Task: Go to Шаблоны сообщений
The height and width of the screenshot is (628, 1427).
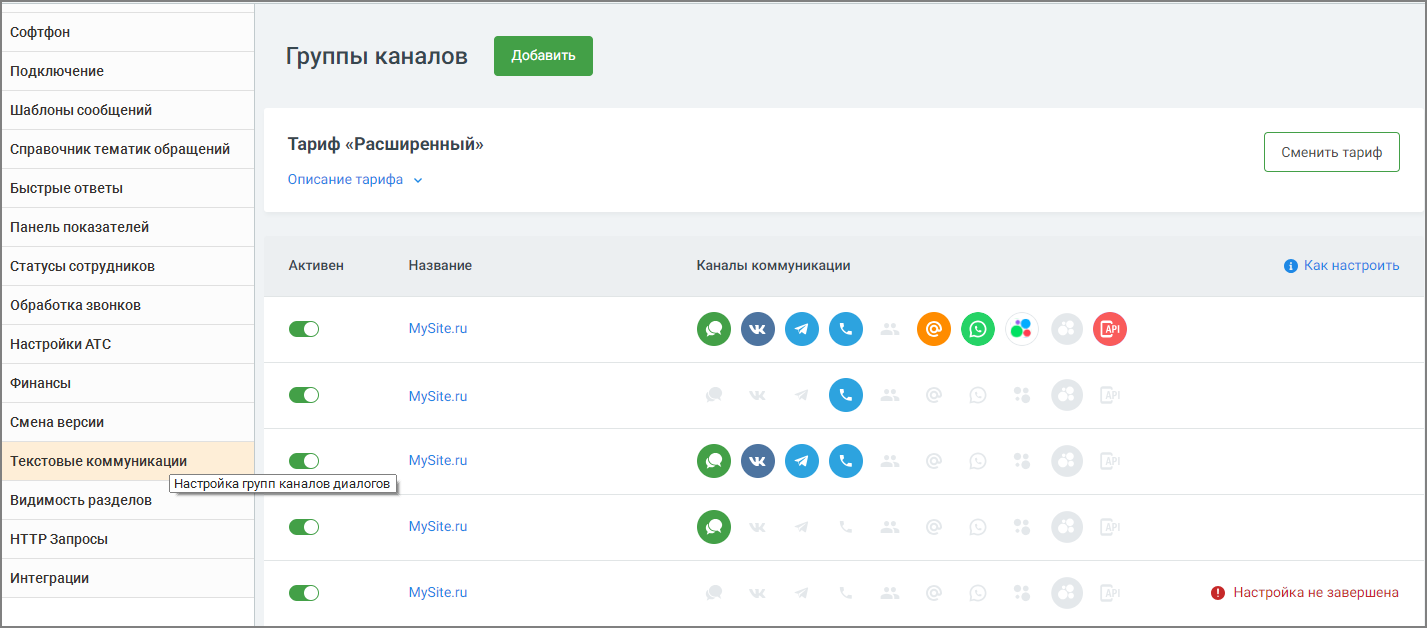Action: coord(127,110)
